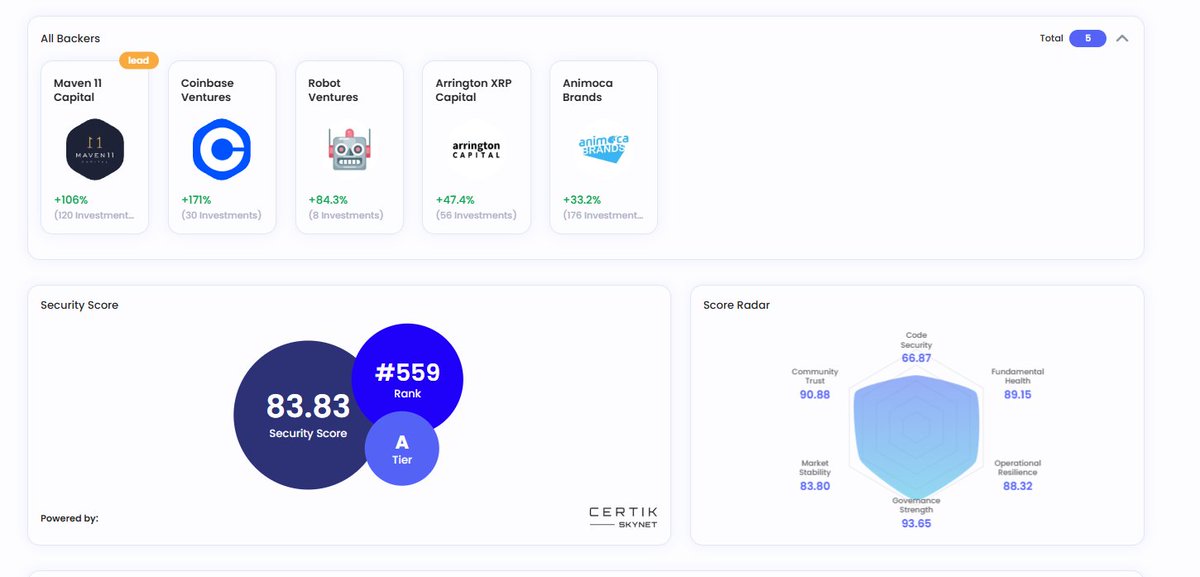Open the 56 Investments link under Arrington XRP

475,214
